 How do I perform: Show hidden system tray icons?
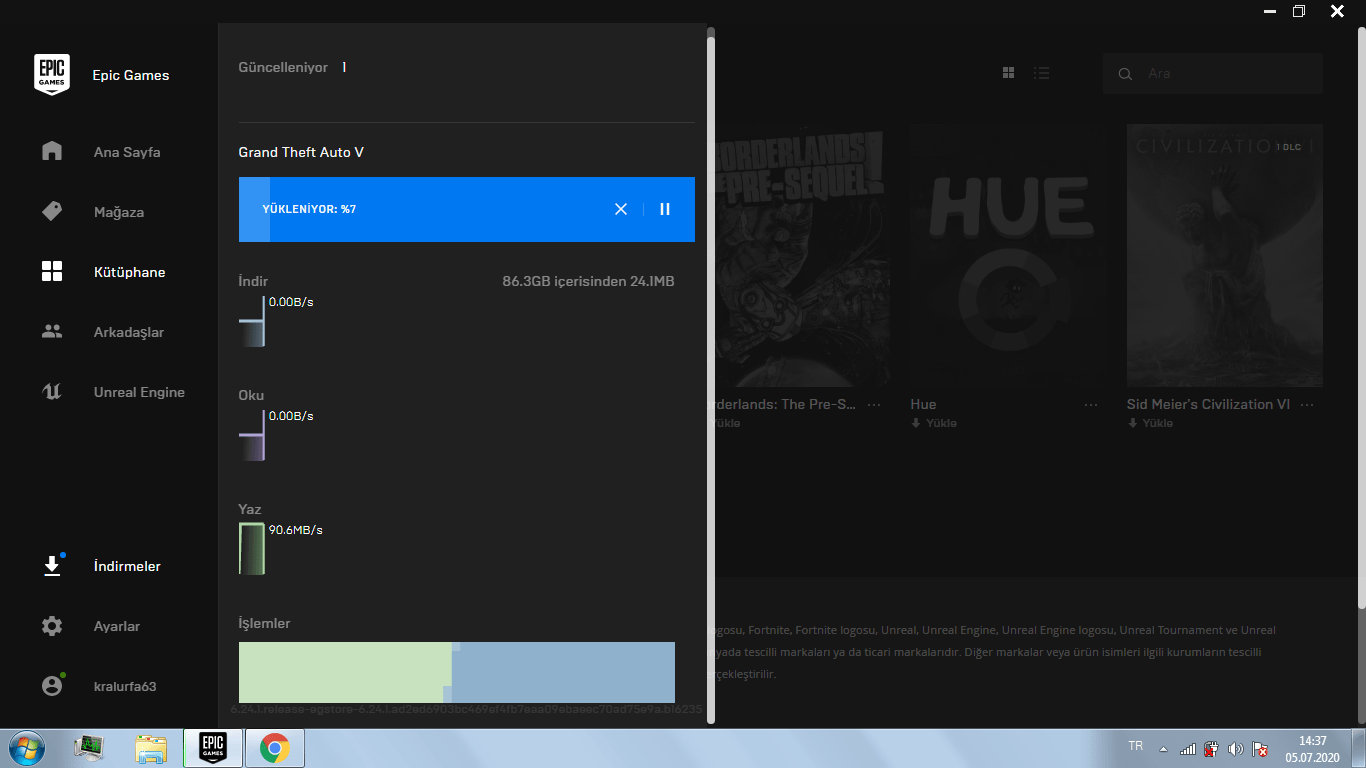click(1163, 748)
